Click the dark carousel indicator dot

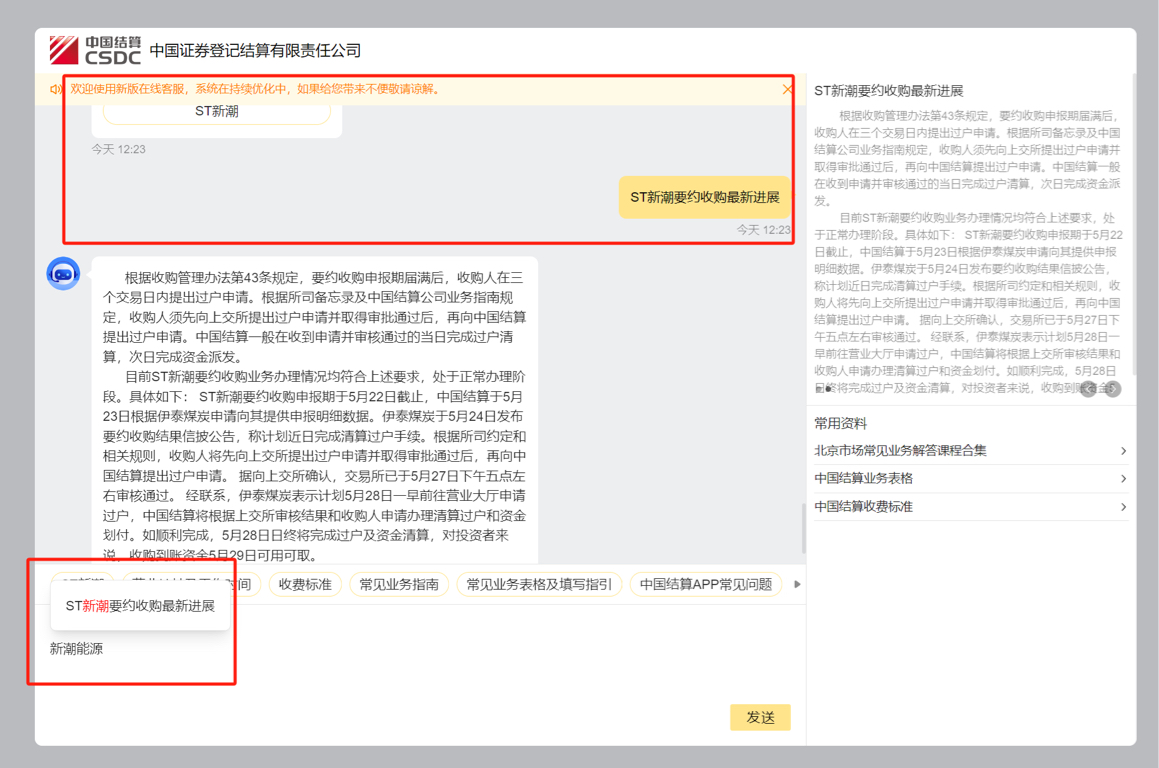click(x=829, y=388)
